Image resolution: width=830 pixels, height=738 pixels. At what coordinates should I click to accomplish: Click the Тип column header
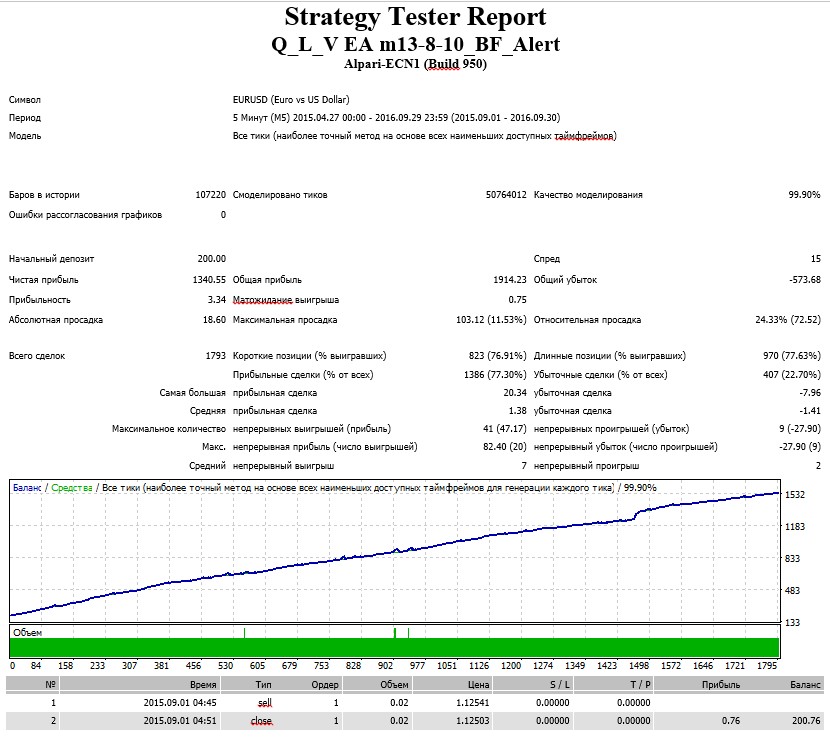(264, 685)
